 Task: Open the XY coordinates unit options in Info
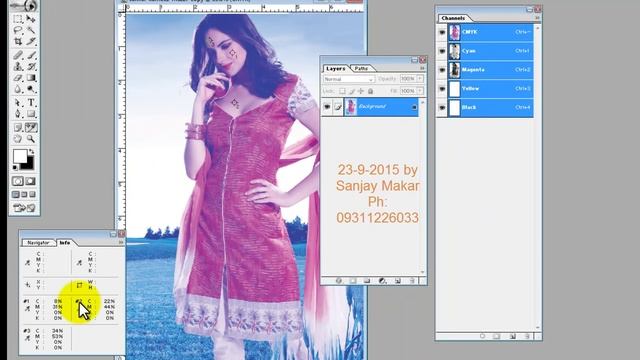(27, 285)
